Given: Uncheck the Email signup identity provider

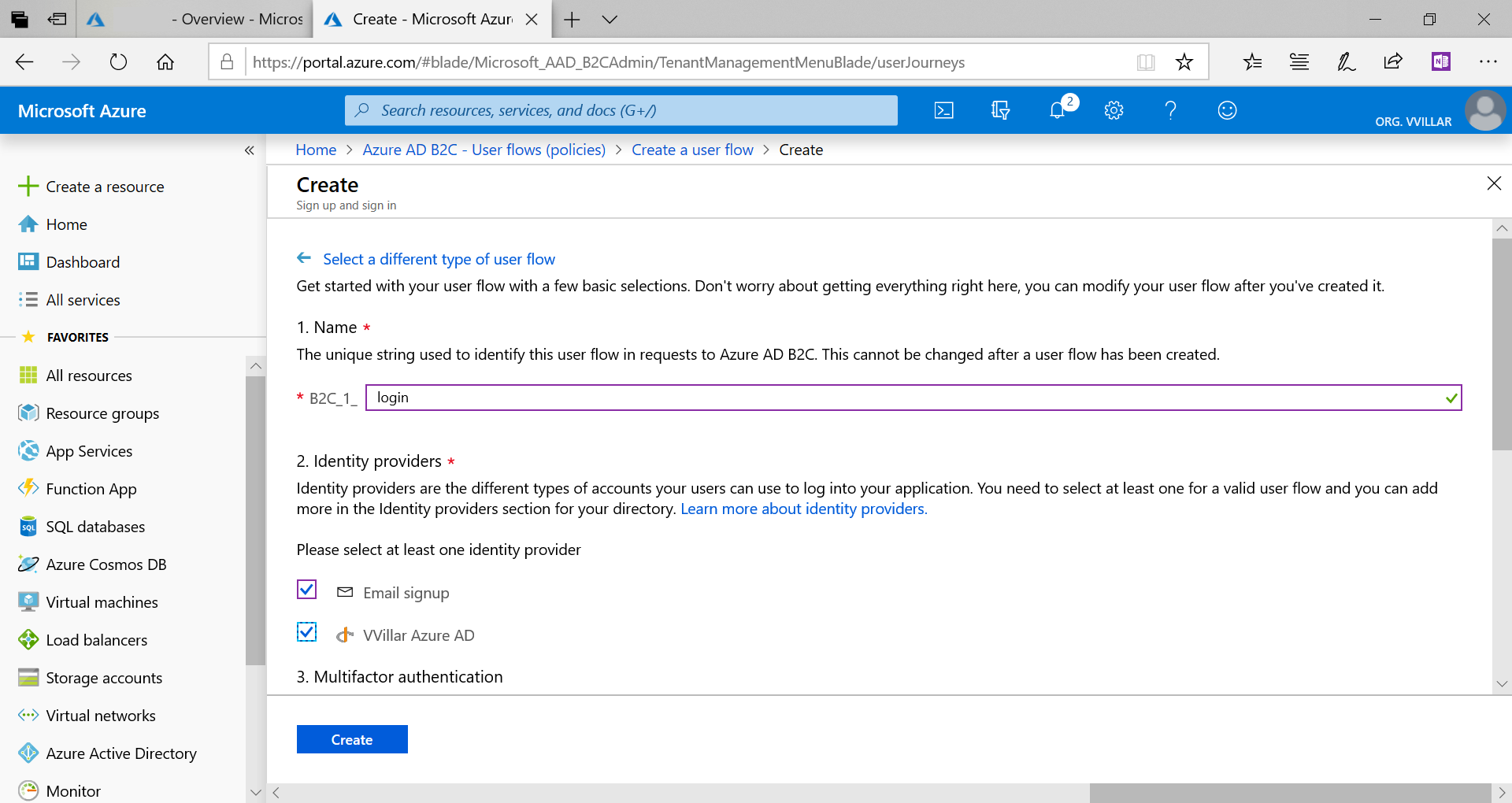Looking at the screenshot, I should 306,590.
